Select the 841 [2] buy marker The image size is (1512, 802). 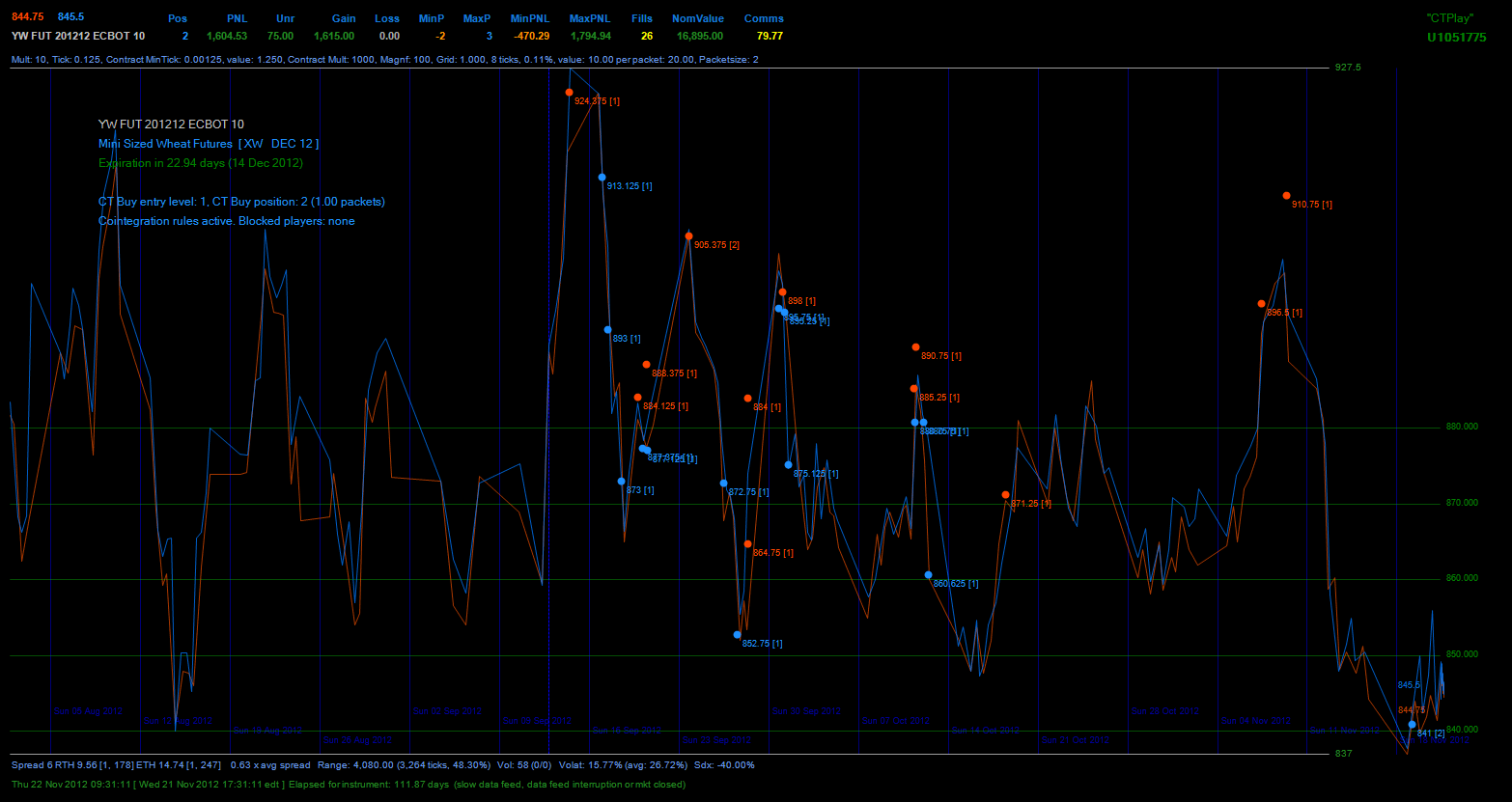point(1412,725)
